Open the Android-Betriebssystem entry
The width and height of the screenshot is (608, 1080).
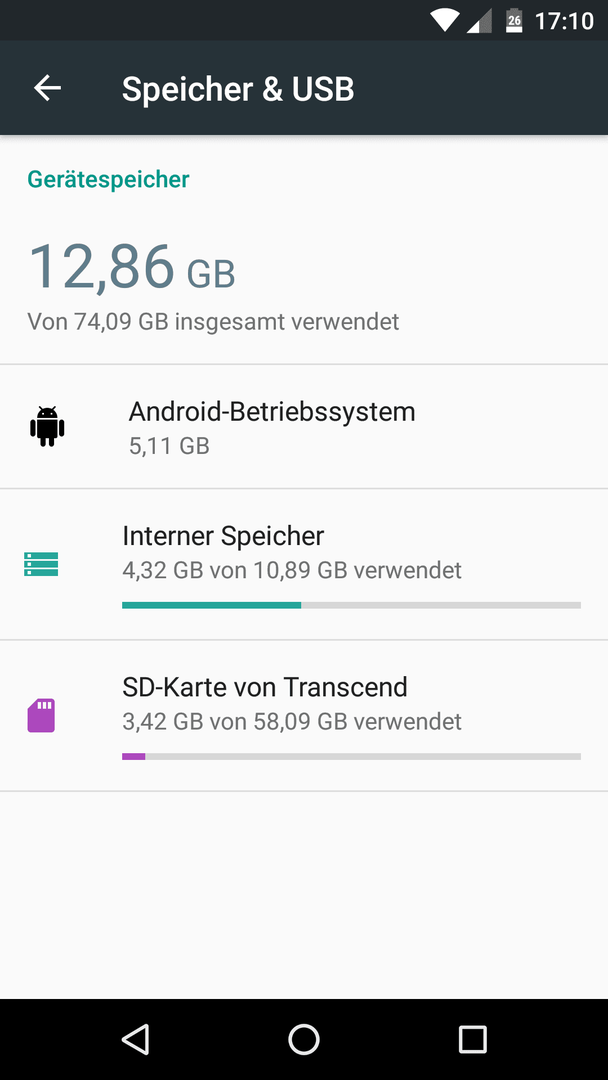coord(304,427)
